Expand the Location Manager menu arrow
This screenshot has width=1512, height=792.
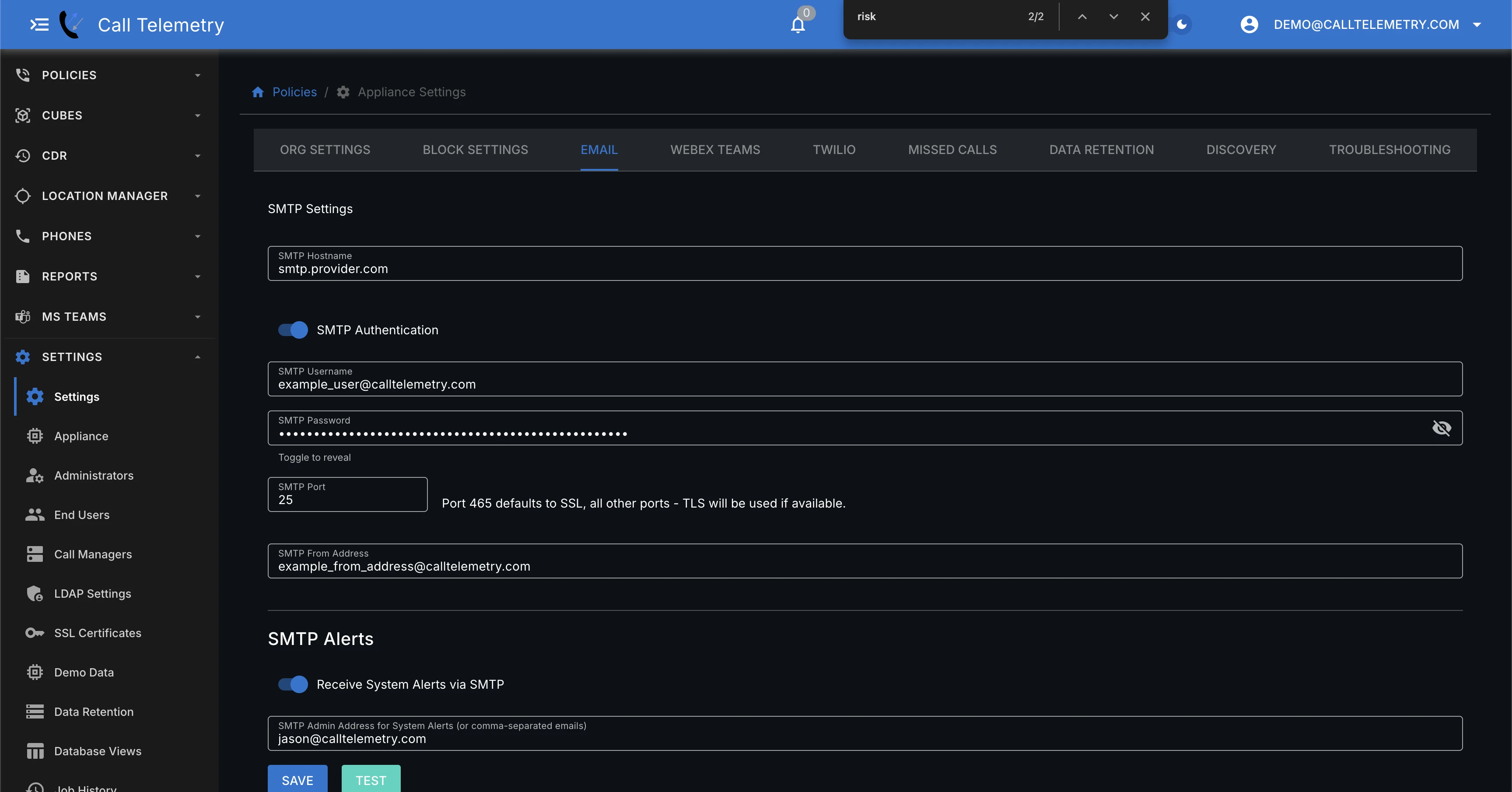pos(198,196)
